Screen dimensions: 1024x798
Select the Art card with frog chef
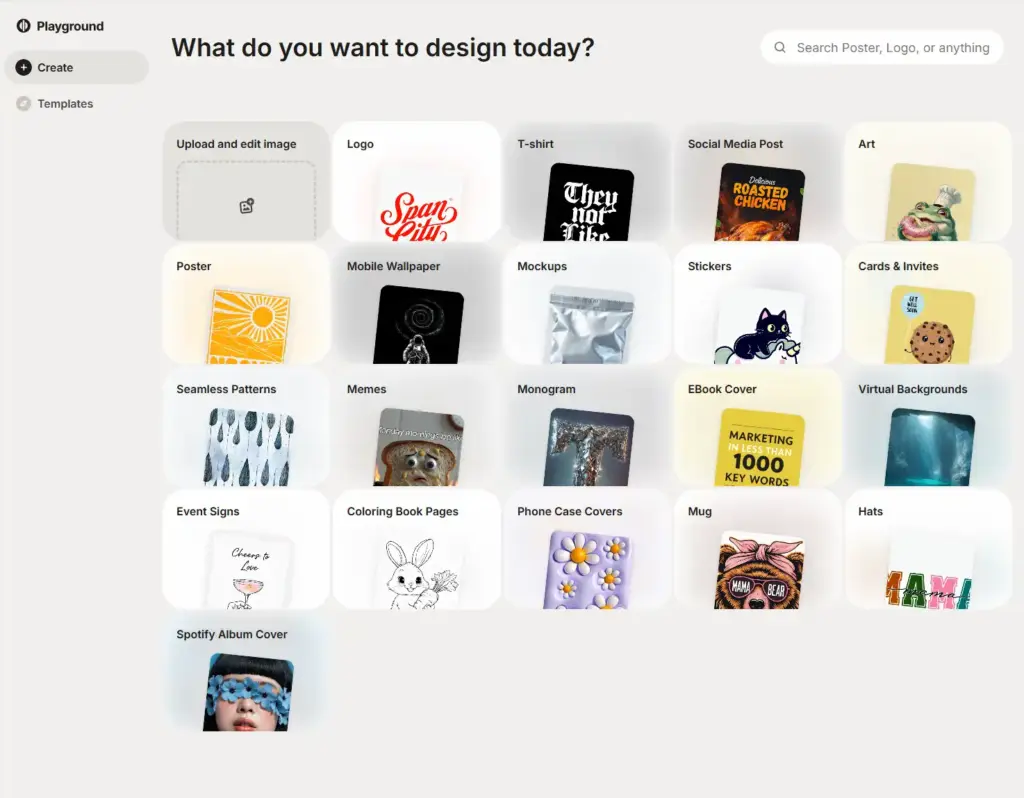click(928, 182)
